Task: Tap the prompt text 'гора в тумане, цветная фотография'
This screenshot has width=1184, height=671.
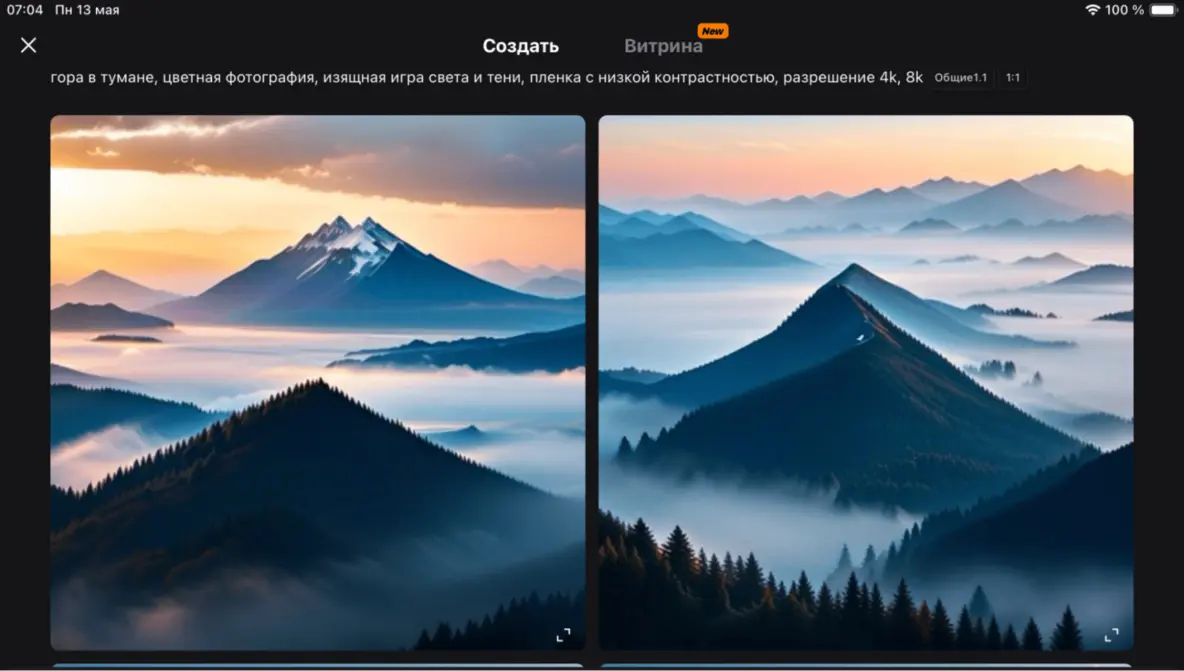Action: click(182, 78)
